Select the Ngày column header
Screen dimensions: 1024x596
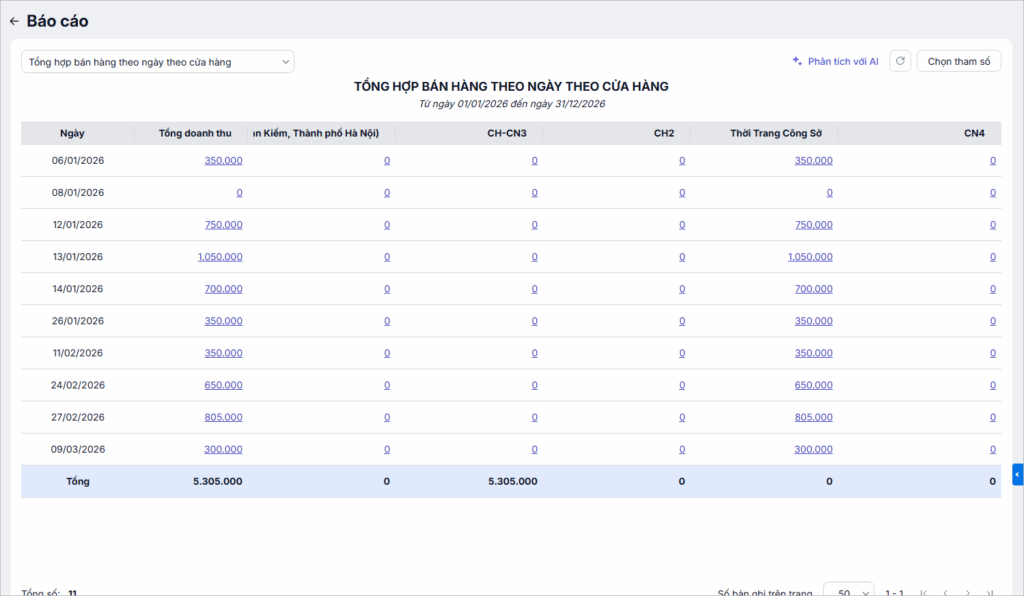pyautogui.click(x=72, y=133)
